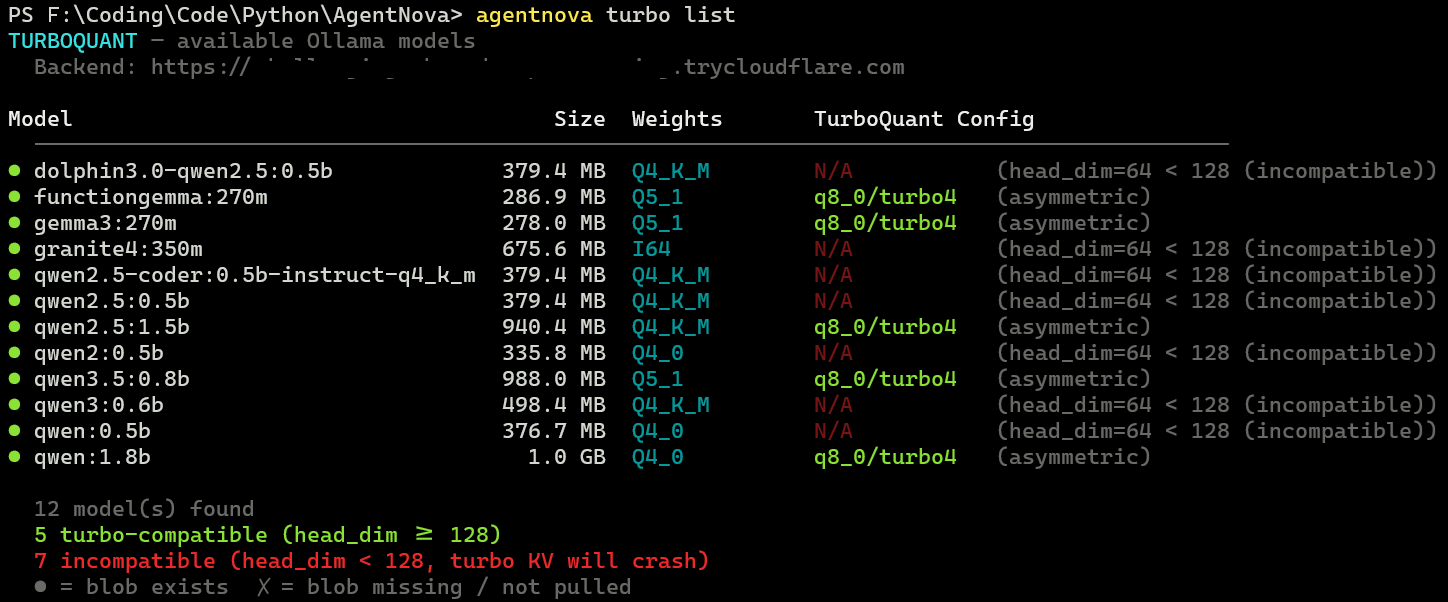Click the incompatible head_dim note for granite4:350m
Image resolution: width=1448 pixels, height=602 pixels.
pos(1217,249)
